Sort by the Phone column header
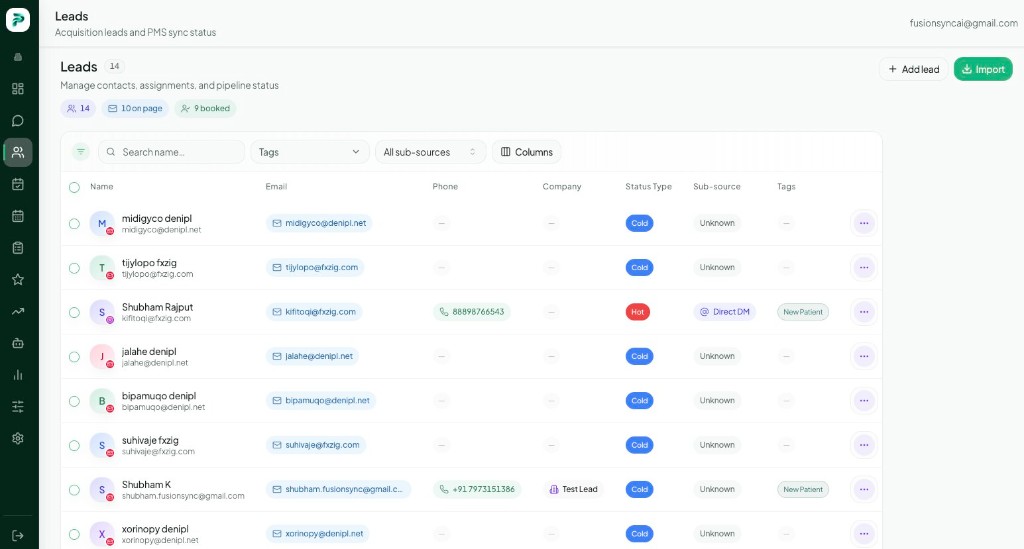Image resolution: width=1024 pixels, height=549 pixels. [x=445, y=187]
